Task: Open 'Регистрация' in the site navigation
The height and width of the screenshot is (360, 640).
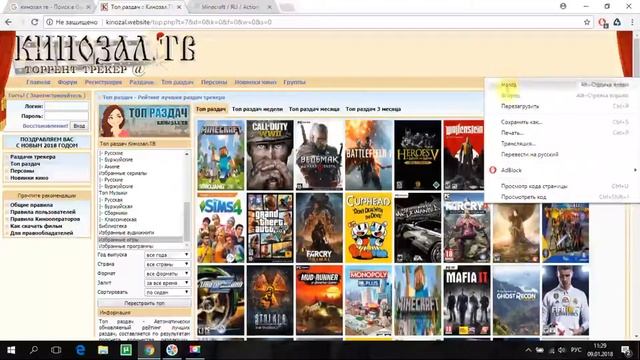Action: (103, 82)
